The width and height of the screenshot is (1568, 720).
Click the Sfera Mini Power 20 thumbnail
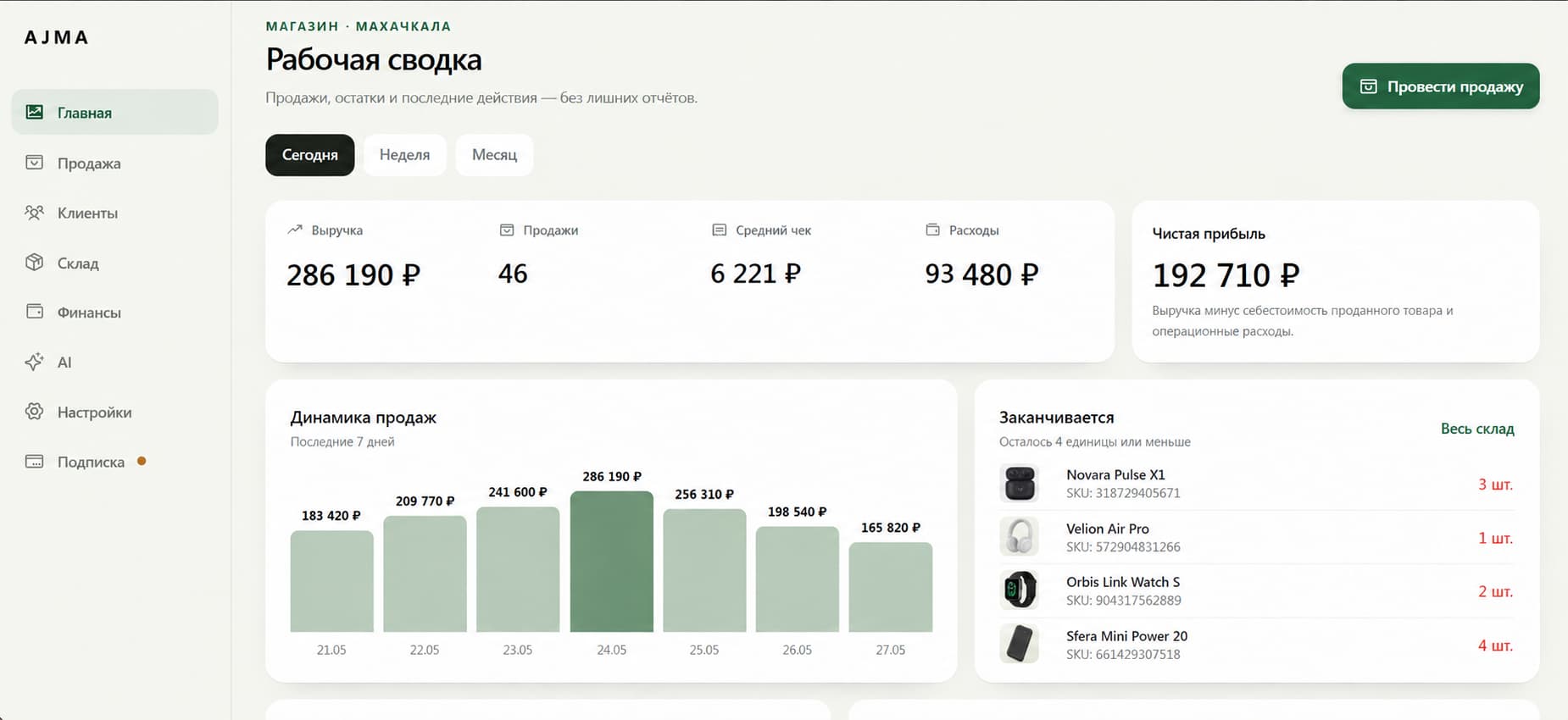[x=1020, y=645]
